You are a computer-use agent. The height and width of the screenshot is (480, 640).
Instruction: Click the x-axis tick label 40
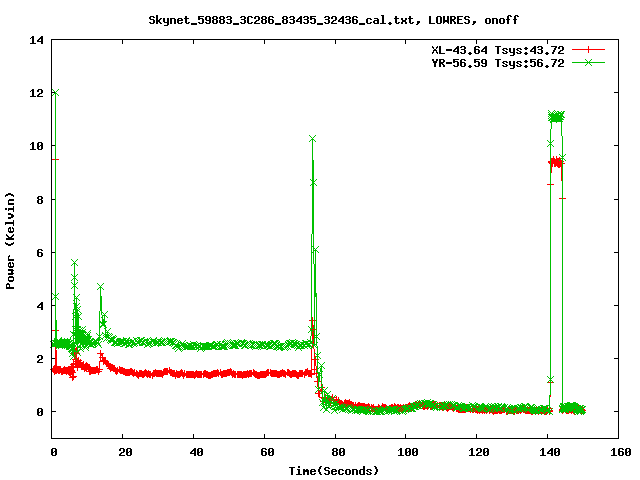pyautogui.click(x=196, y=452)
